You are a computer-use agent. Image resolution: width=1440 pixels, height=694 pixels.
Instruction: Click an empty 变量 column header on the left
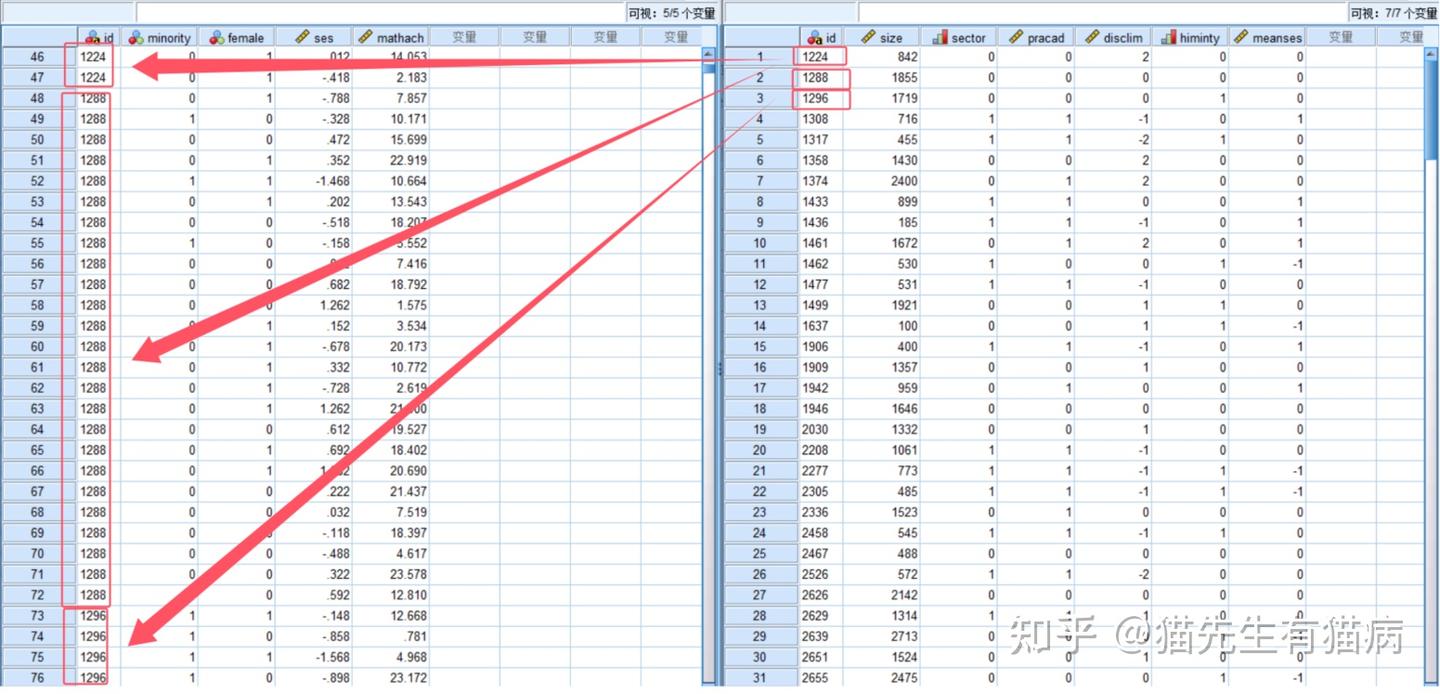click(x=466, y=37)
